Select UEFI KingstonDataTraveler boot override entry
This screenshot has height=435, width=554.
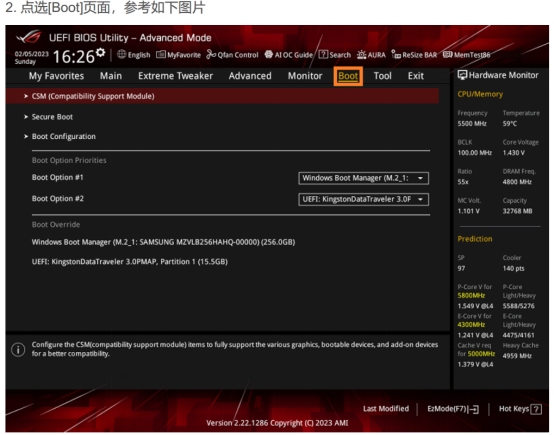(x=130, y=262)
